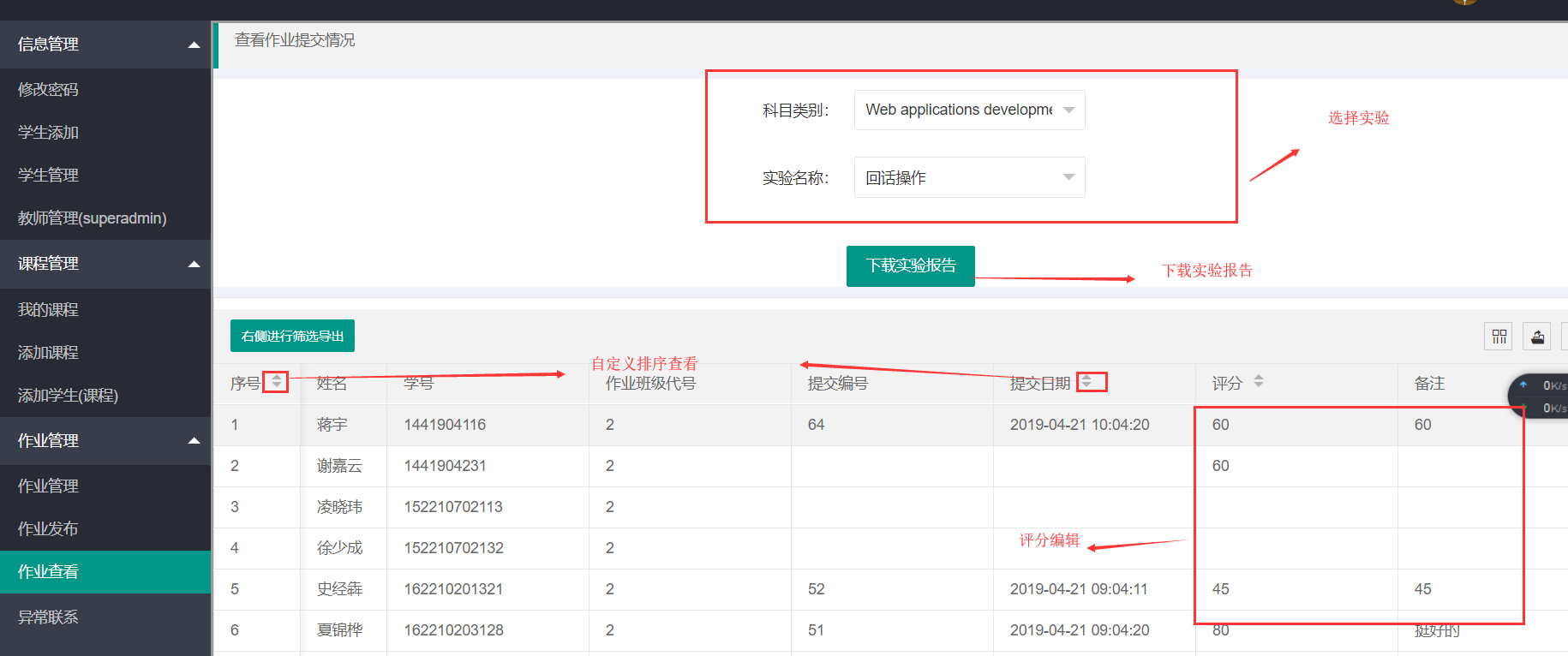
Task: Click submission date 2019-04-21 09:04:11
Action: tap(1079, 589)
